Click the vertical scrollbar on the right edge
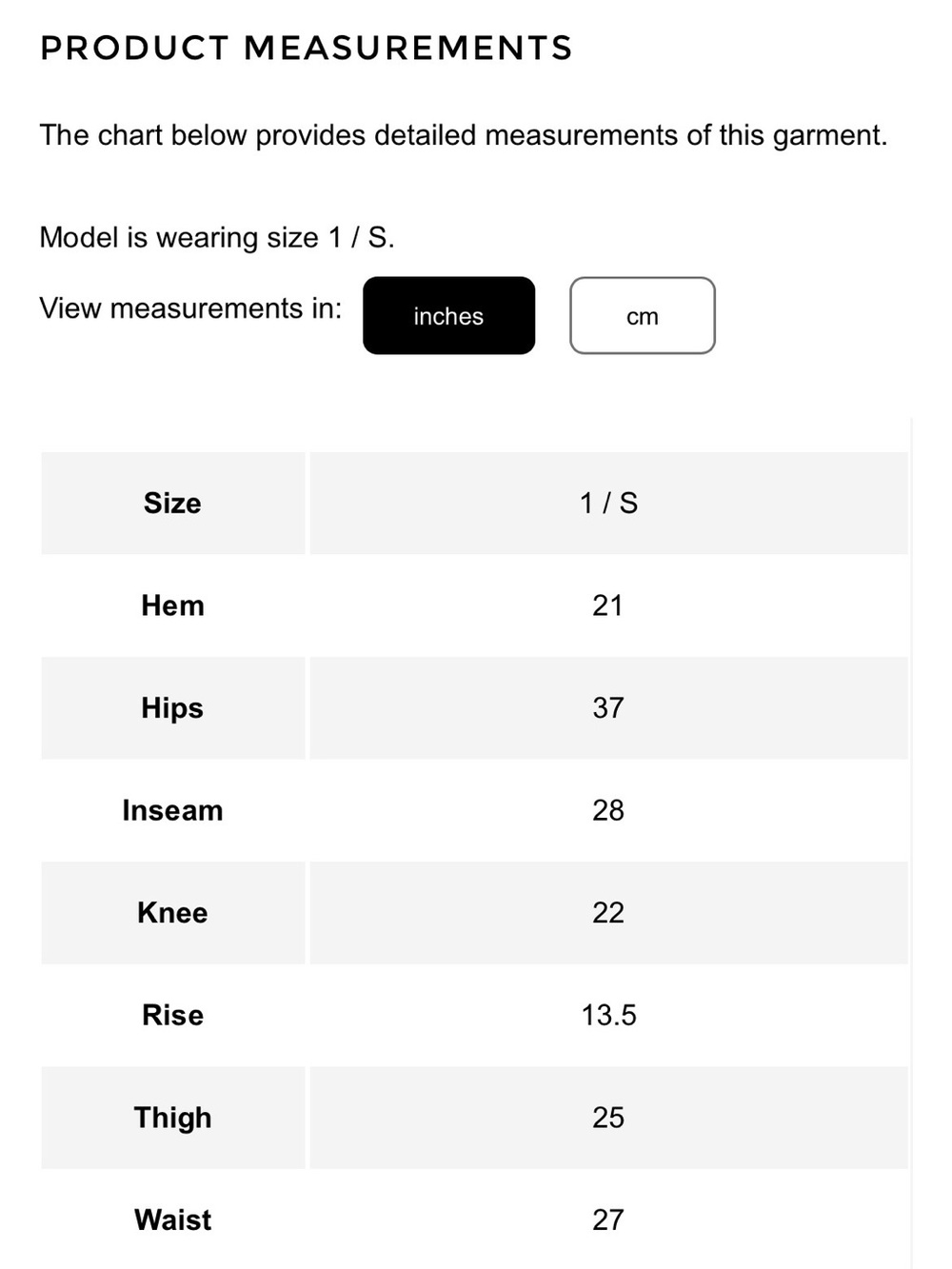Viewport: 952px width, 1269px height. tap(912, 843)
